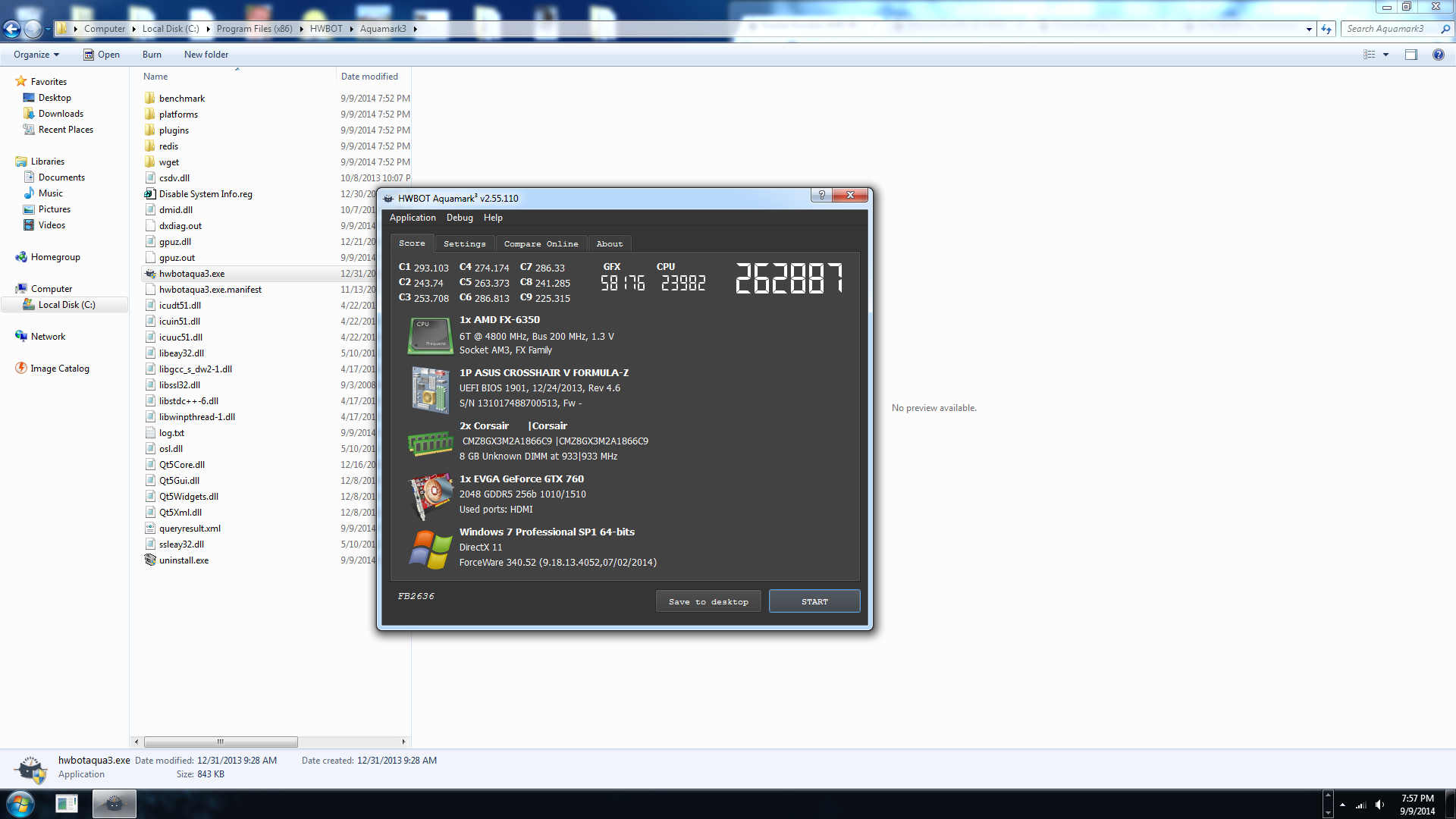Click the motherboard icon beside ASUS CROSSHAIR V
This screenshot has height=819, width=1456.
click(430, 390)
